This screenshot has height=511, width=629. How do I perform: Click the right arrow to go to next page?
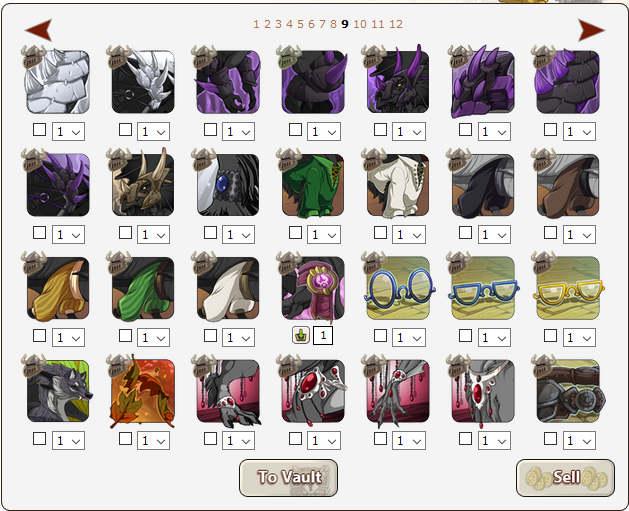click(x=591, y=30)
